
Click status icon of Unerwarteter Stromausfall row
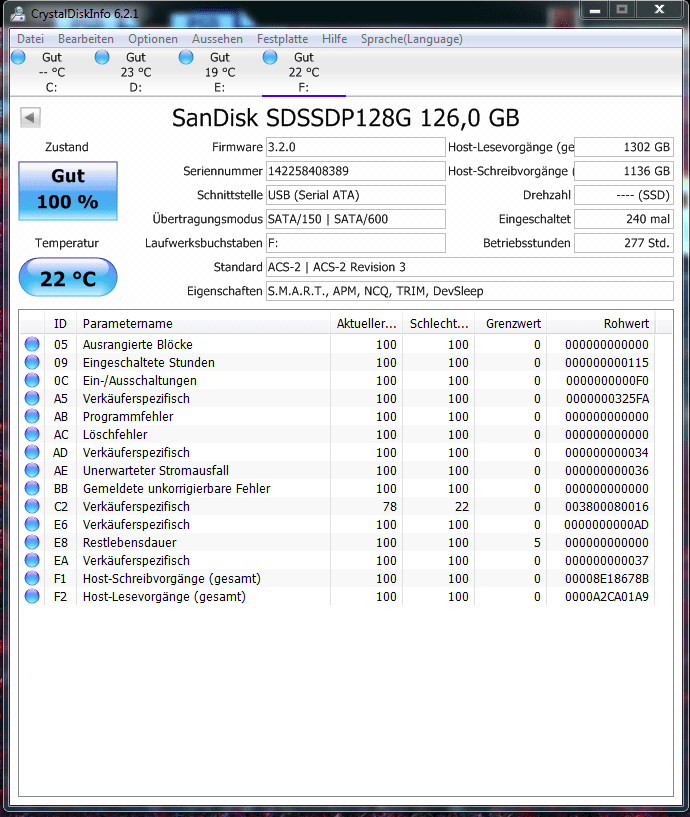pos(32,470)
